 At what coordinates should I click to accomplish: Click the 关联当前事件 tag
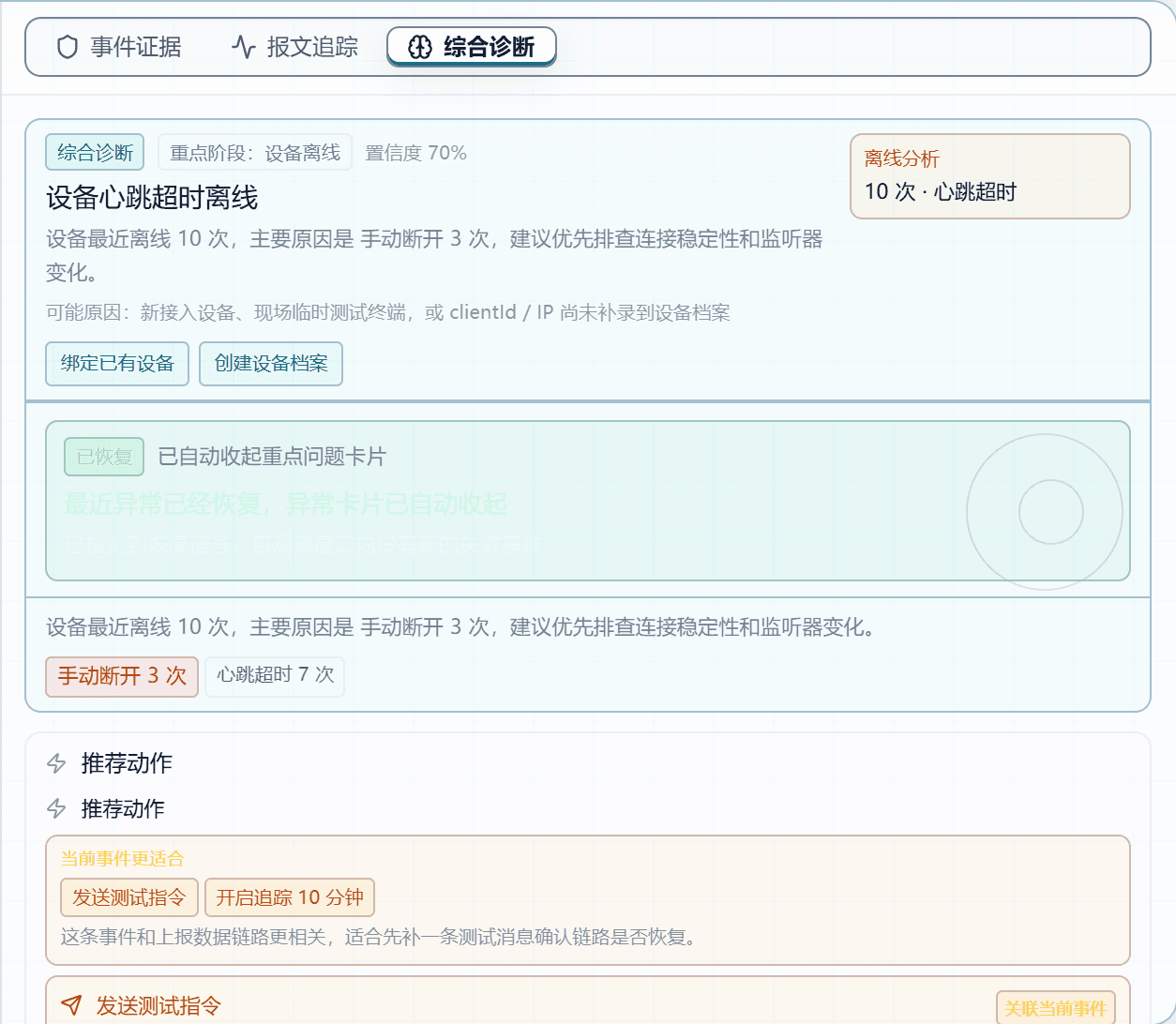pos(1056,1008)
